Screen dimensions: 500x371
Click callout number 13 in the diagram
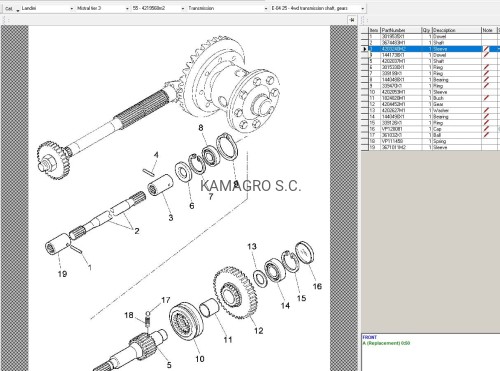point(252,246)
